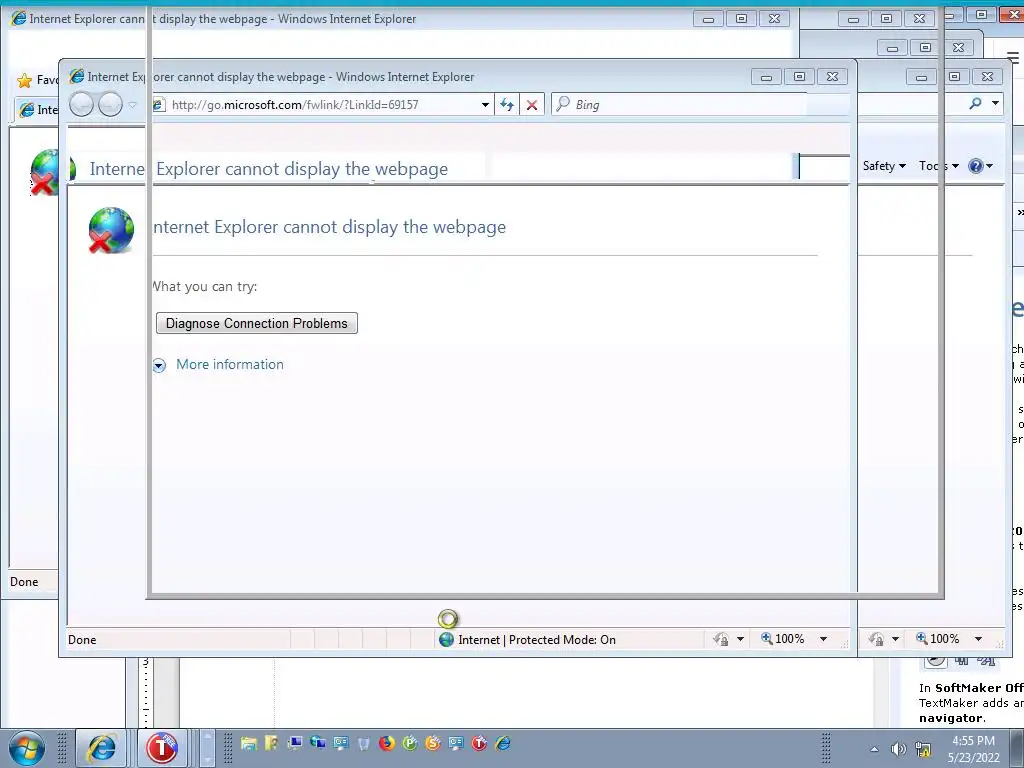Viewport: 1024px width, 768px height.
Task: Open the user folder quick launch icon
Action: [x=271, y=743]
